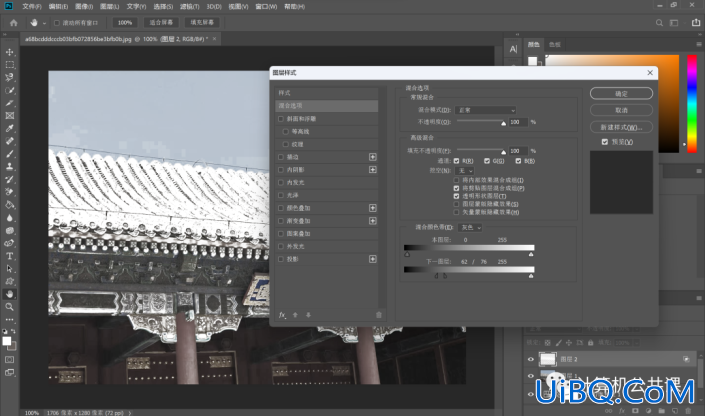Select the Lasso tool

[9, 77]
